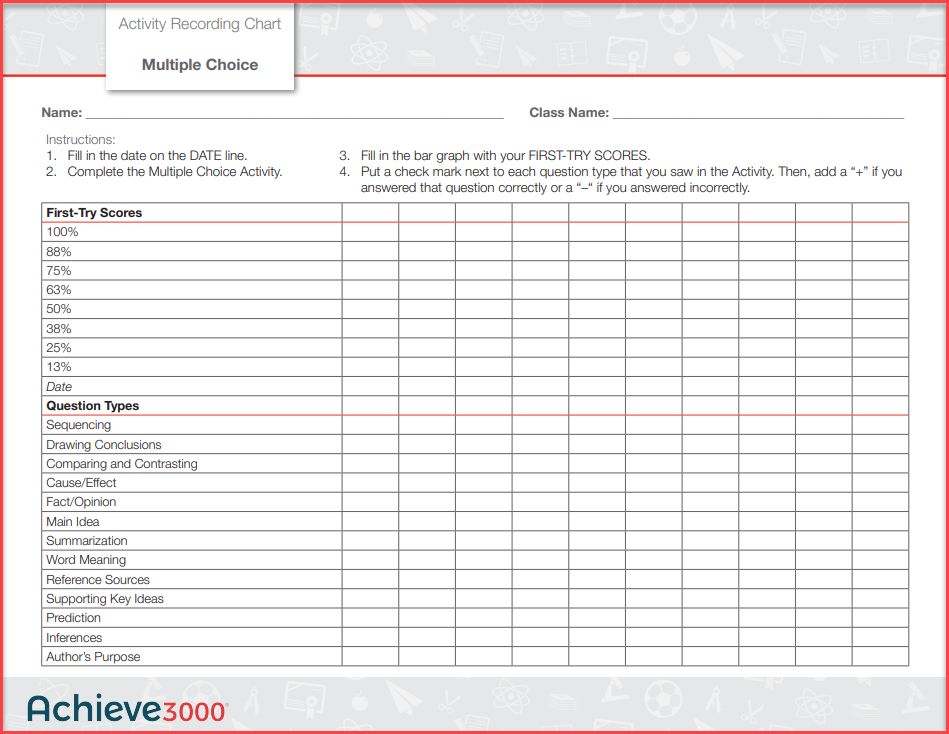The width and height of the screenshot is (949, 734).
Task: Click the "Word Meaning" row label
Action: [x=86, y=560]
